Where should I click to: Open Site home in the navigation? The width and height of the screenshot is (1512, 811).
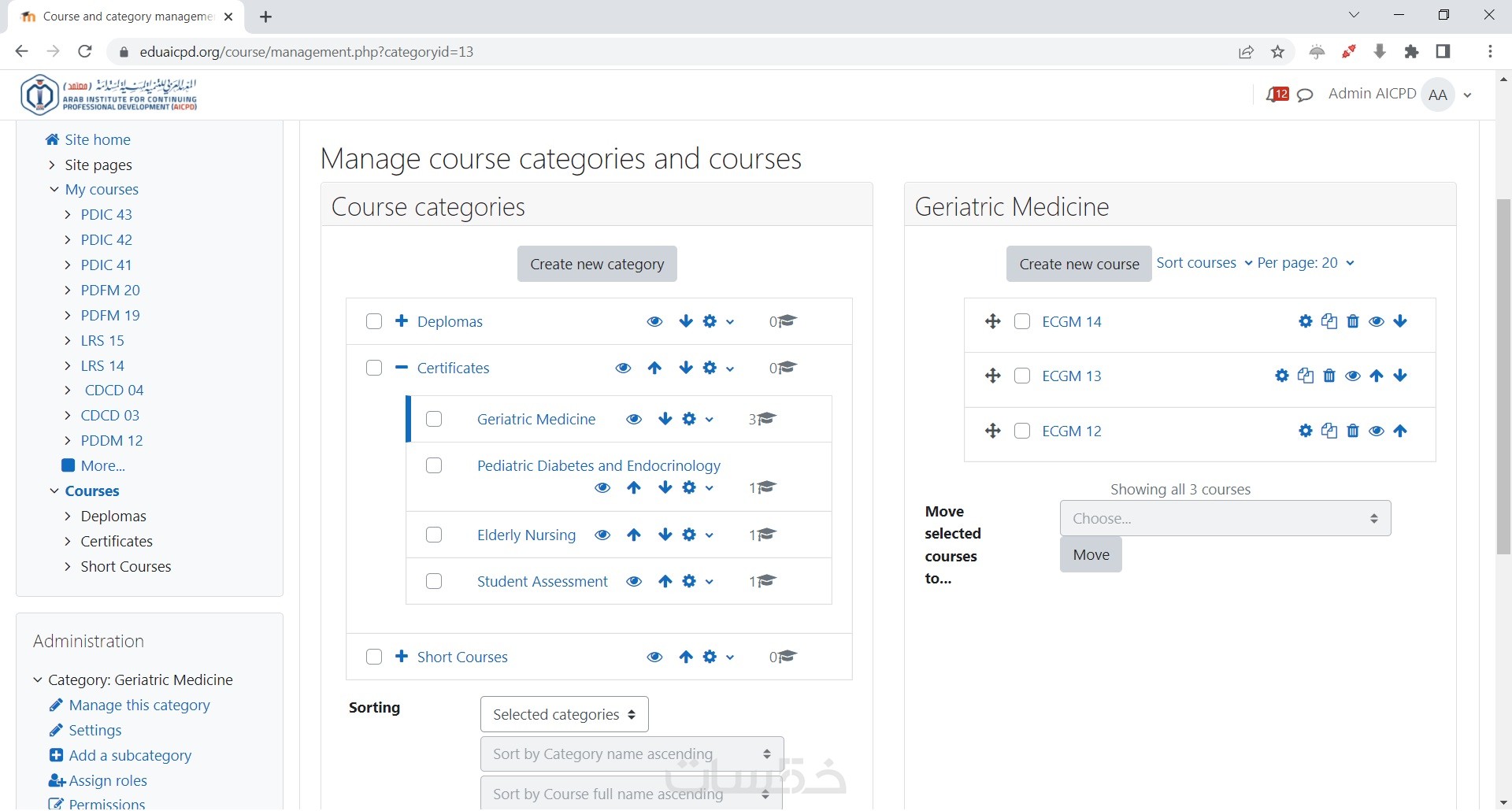point(97,140)
